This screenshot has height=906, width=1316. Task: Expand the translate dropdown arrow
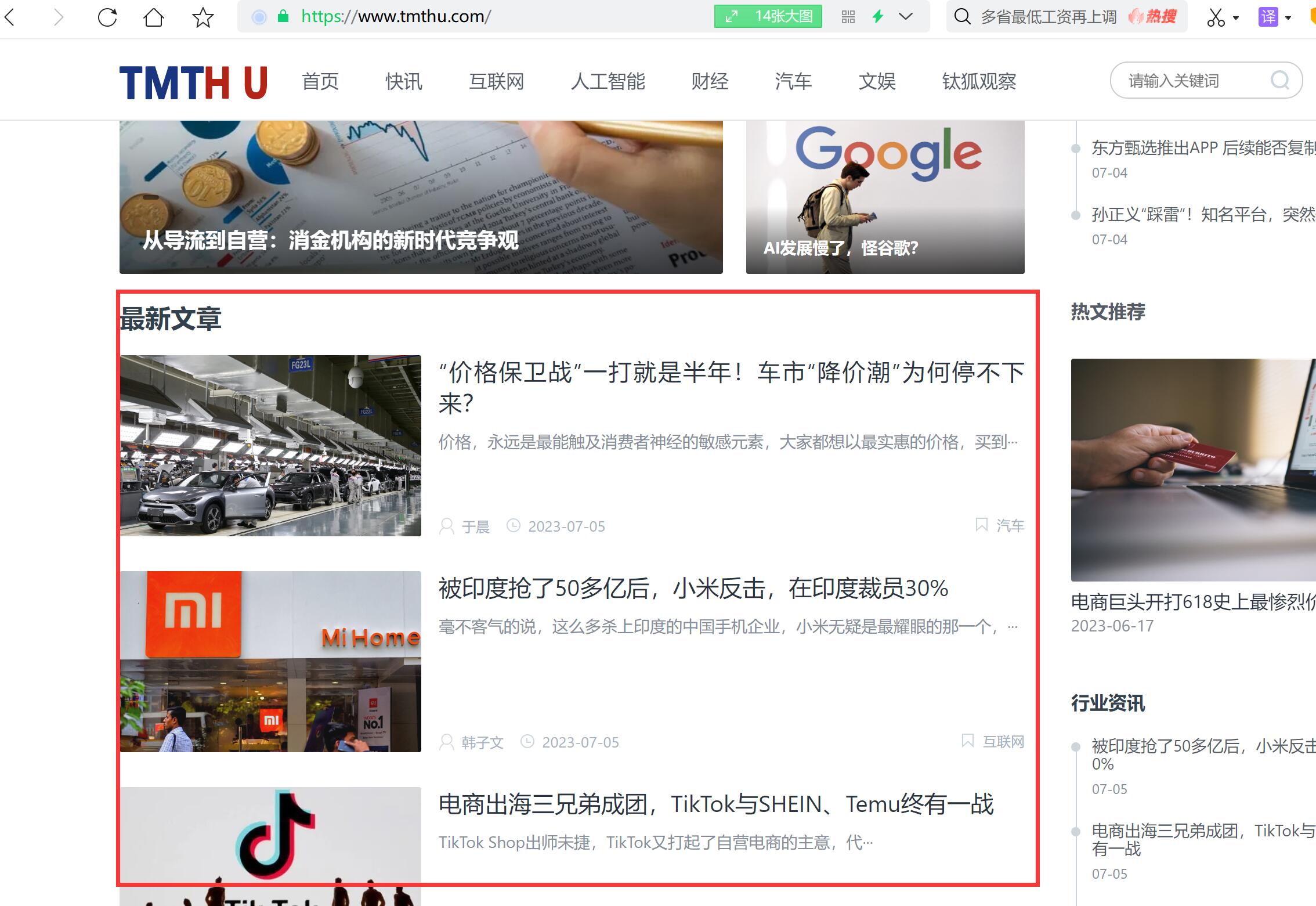tap(1288, 17)
